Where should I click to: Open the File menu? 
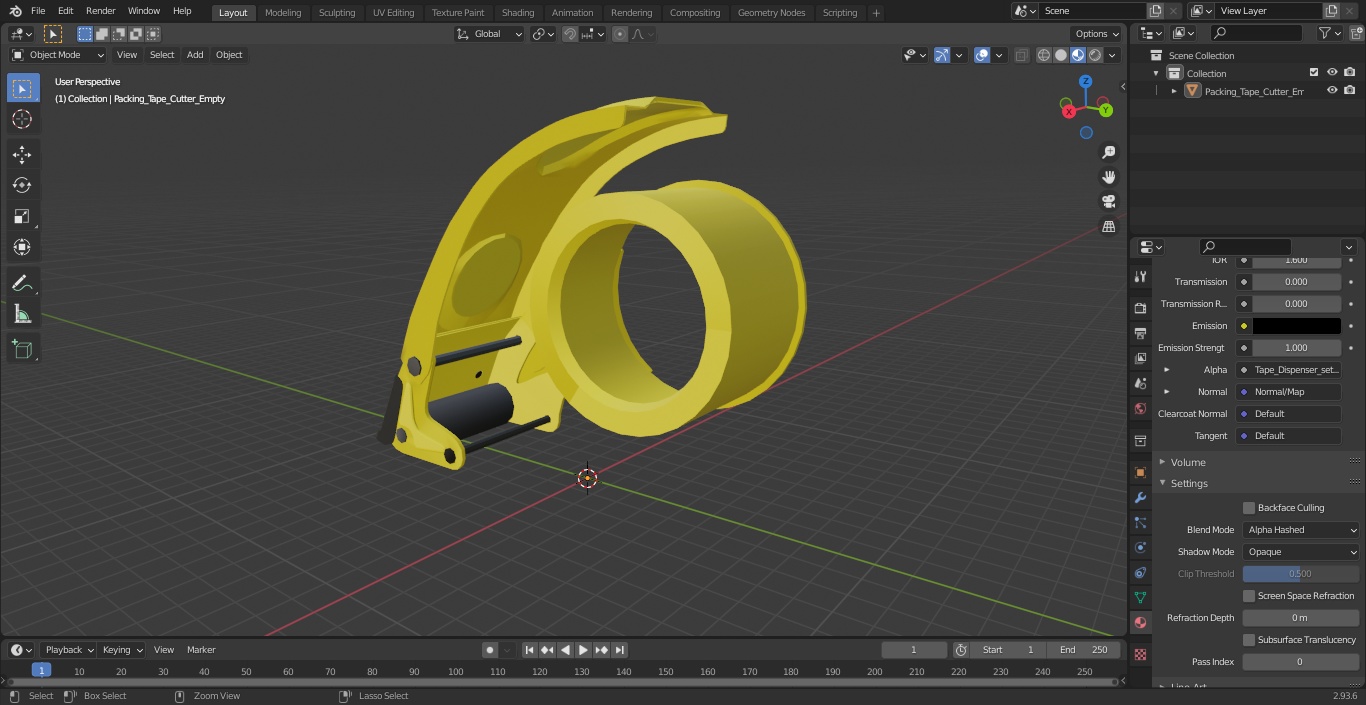38,11
